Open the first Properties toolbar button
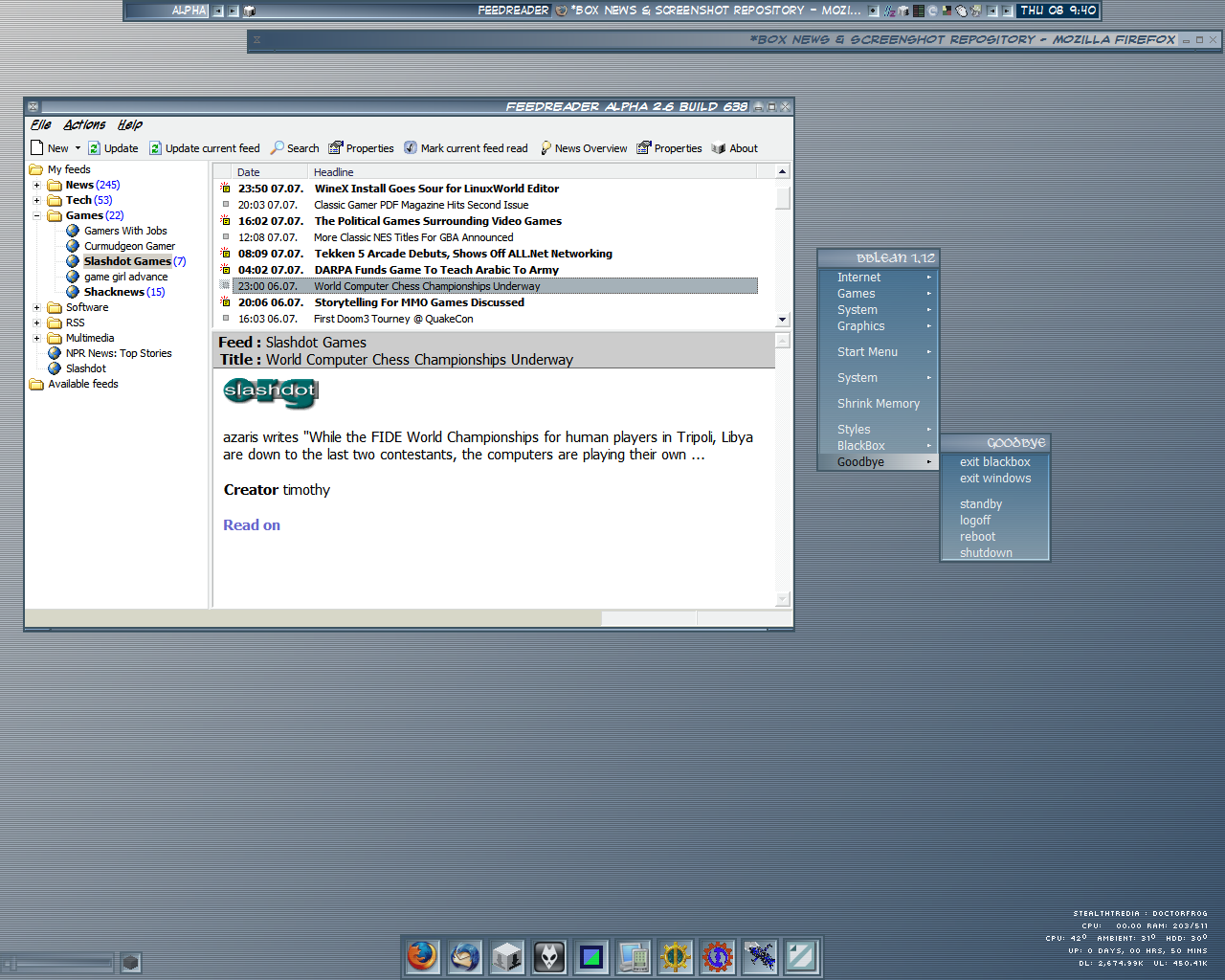 click(361, 148)
